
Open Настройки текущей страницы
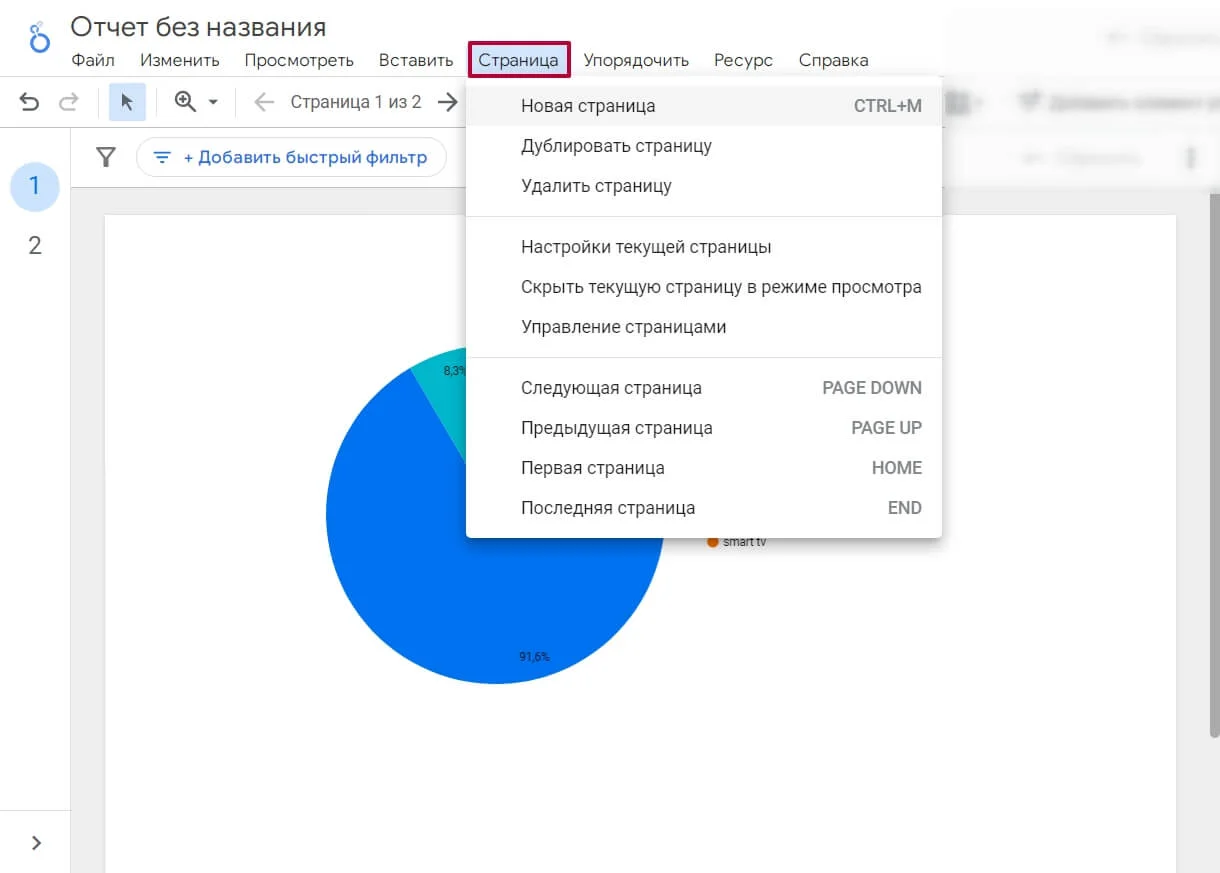704,247
